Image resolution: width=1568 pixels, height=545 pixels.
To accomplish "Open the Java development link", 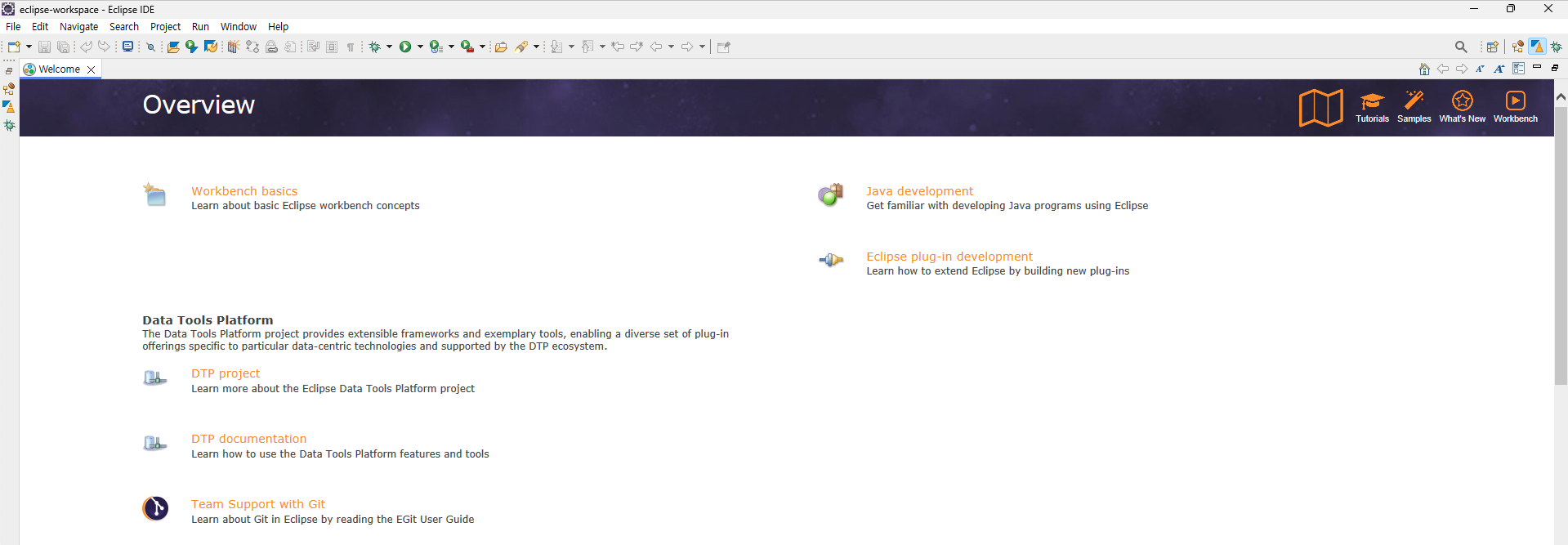I will click(x=919, y=191).
